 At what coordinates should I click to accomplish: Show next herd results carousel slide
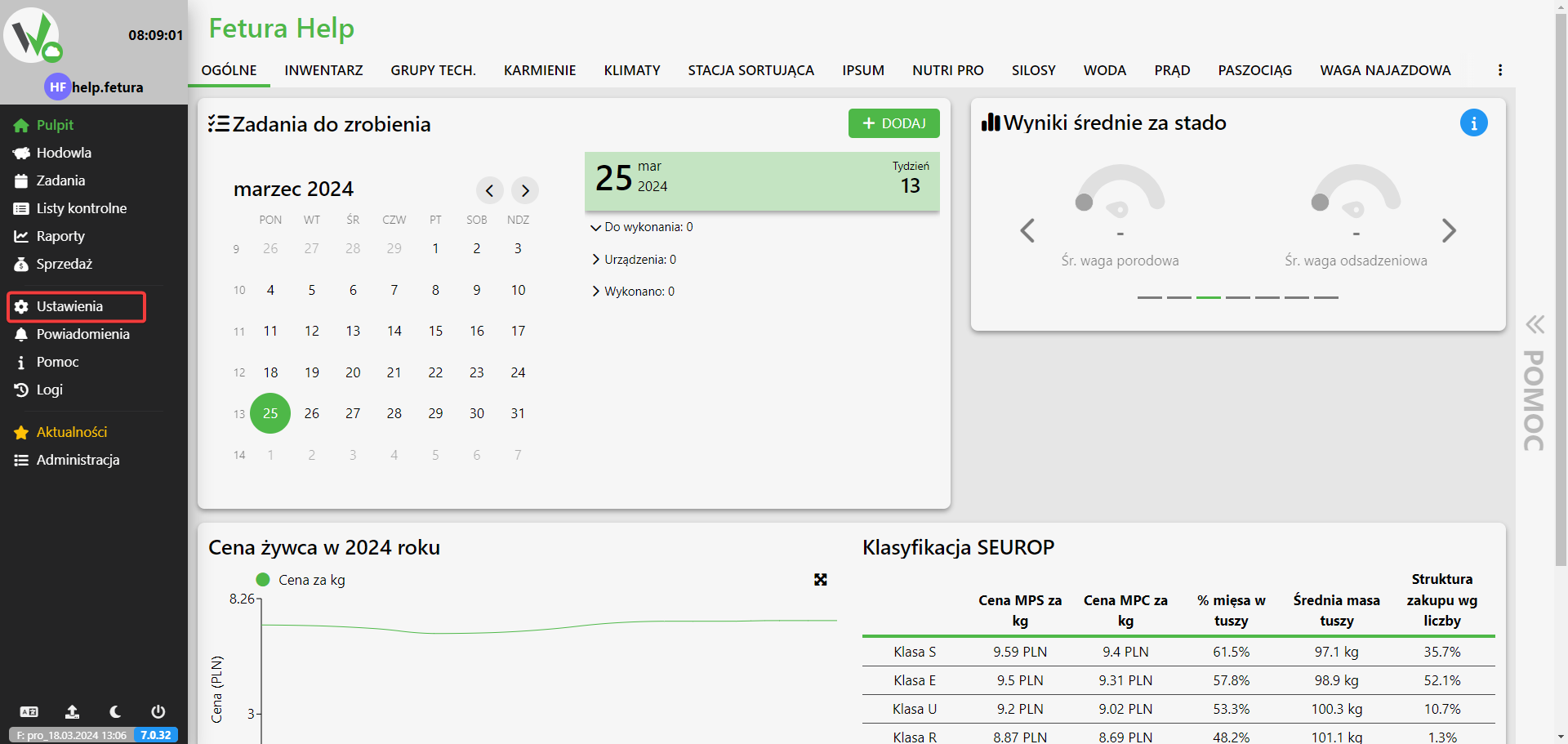coord(1448,231)
